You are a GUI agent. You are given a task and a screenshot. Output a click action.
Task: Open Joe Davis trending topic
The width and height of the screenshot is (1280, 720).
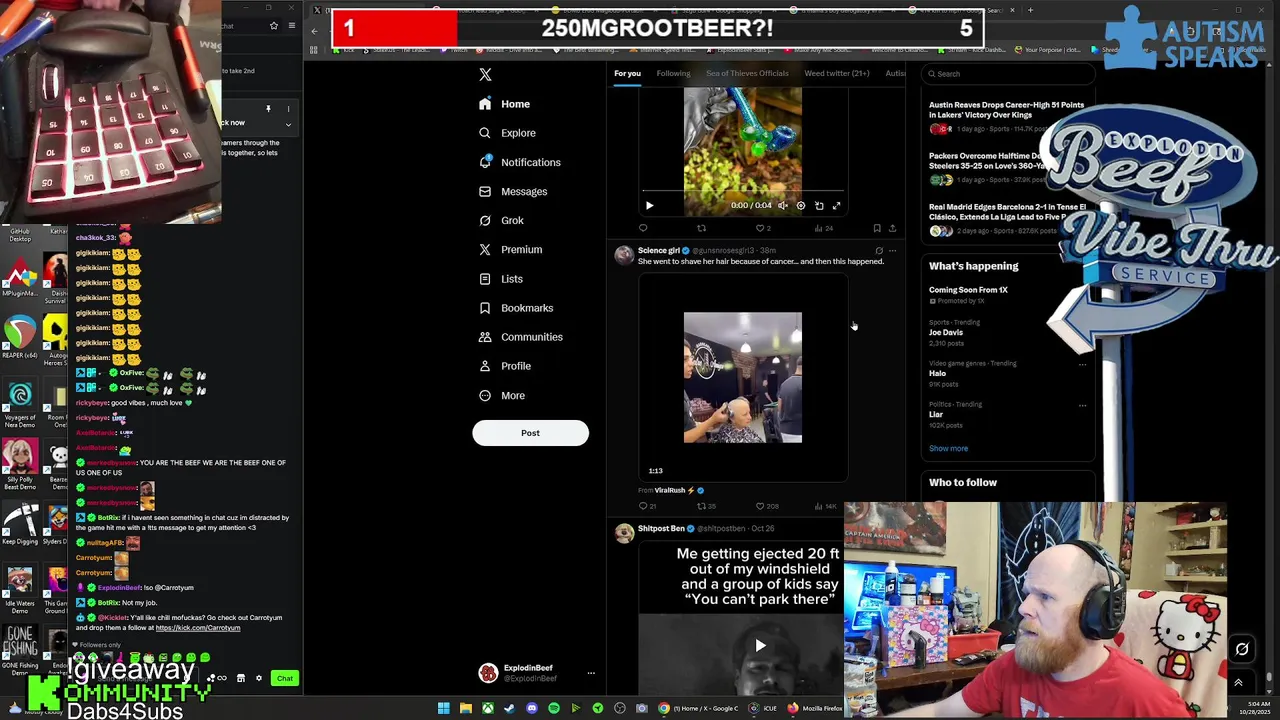946,332
